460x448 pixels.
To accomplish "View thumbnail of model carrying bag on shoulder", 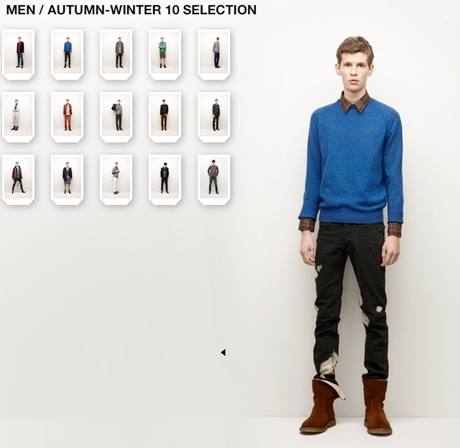I will pyautogui.click(x=116, y=117).
